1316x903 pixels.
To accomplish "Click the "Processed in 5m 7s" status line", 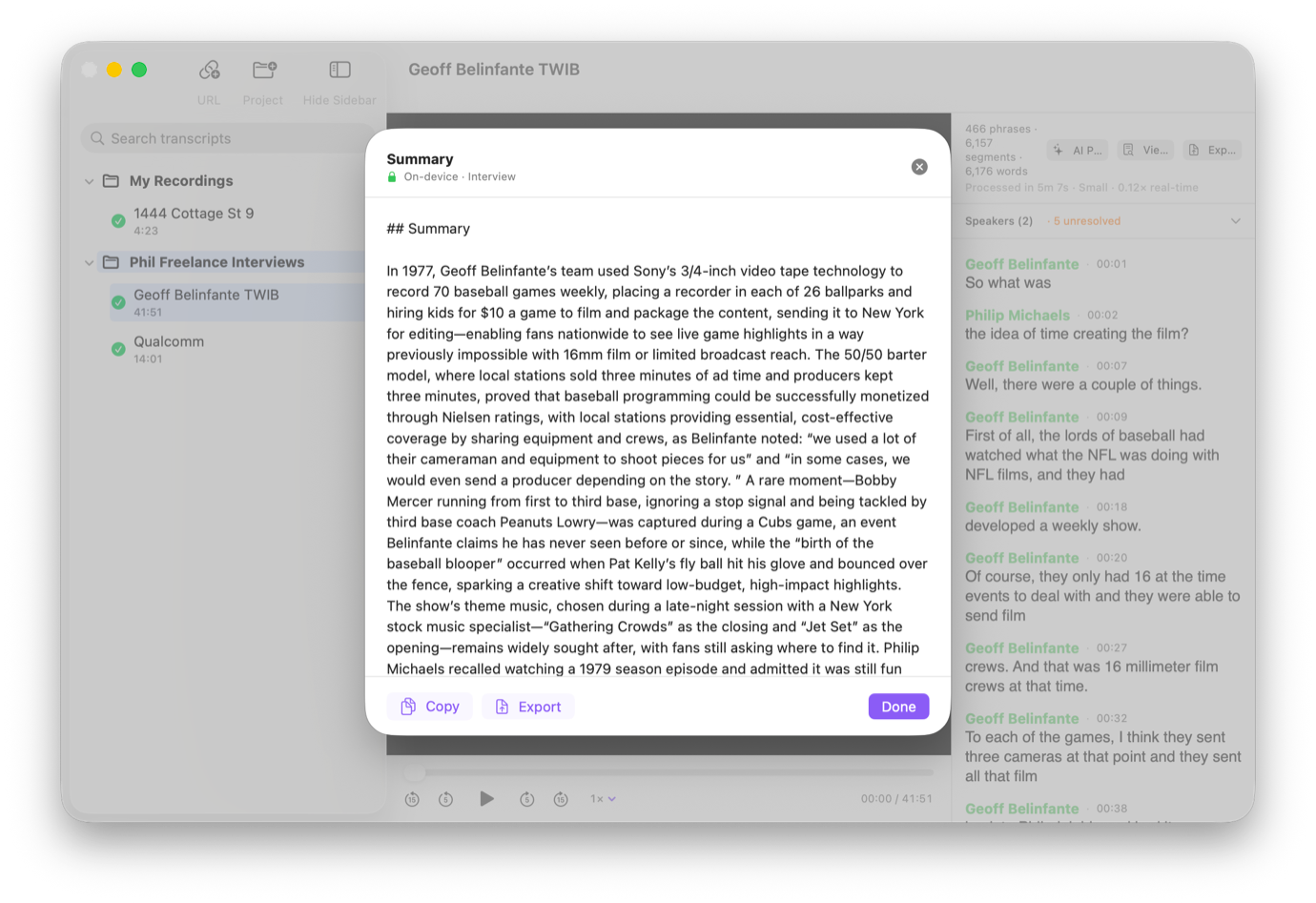I will coord(1081,188).
